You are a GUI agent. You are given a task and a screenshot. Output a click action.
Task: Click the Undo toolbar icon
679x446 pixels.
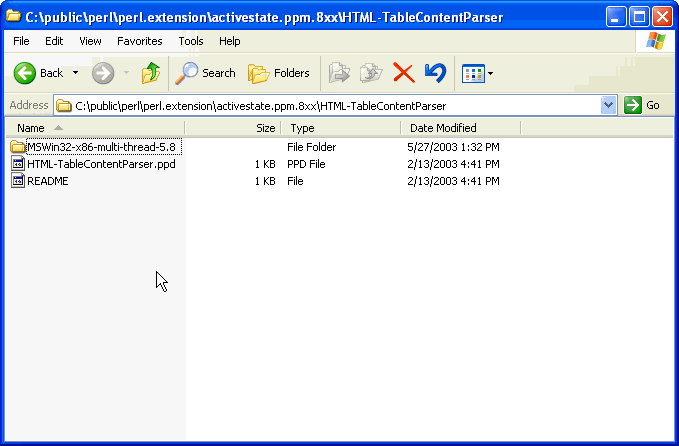(434, 73)
